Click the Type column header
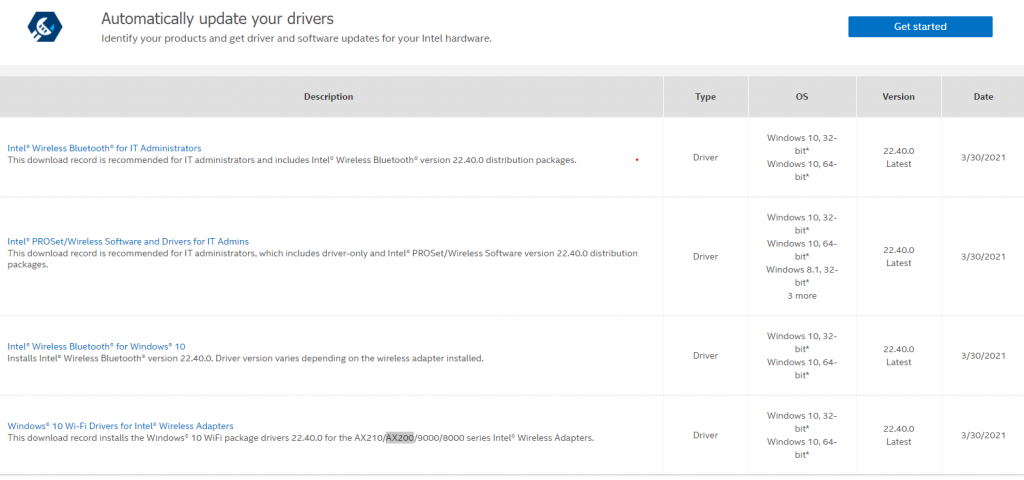Viewport: 1024px width, 480px height. coord(705,97)
